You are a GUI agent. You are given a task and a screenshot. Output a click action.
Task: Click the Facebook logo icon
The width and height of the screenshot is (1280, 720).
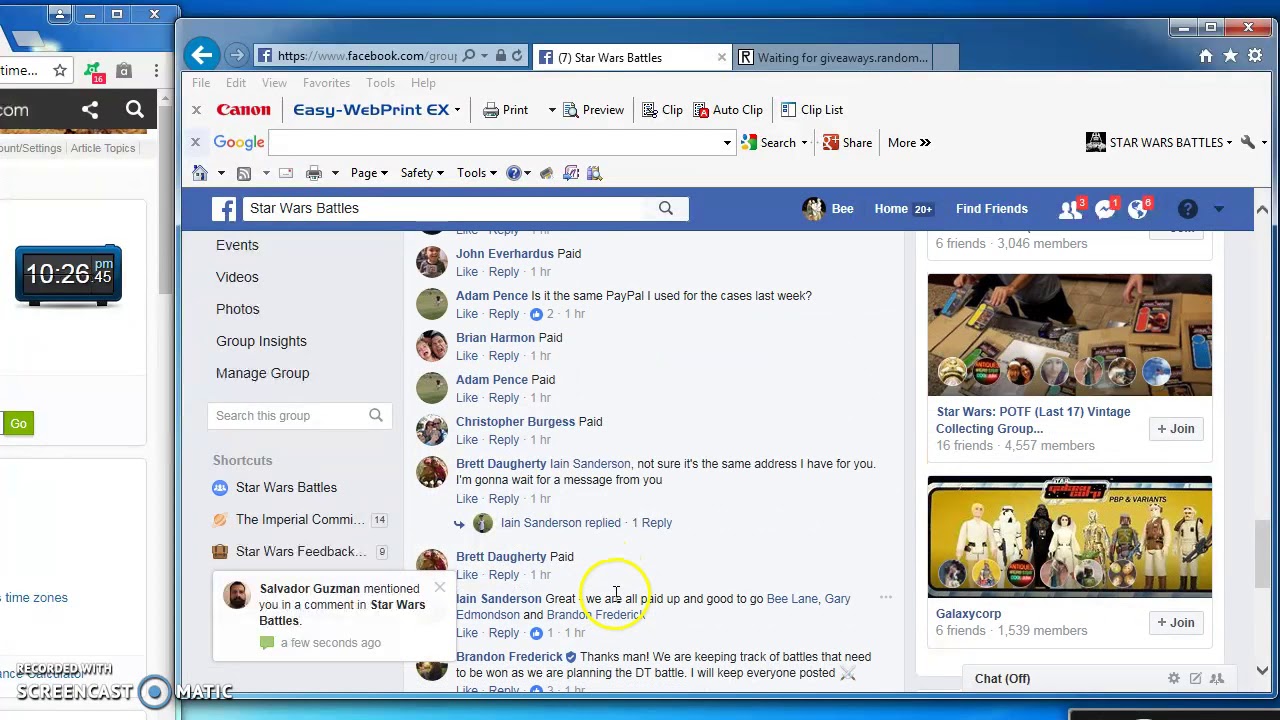225,208
